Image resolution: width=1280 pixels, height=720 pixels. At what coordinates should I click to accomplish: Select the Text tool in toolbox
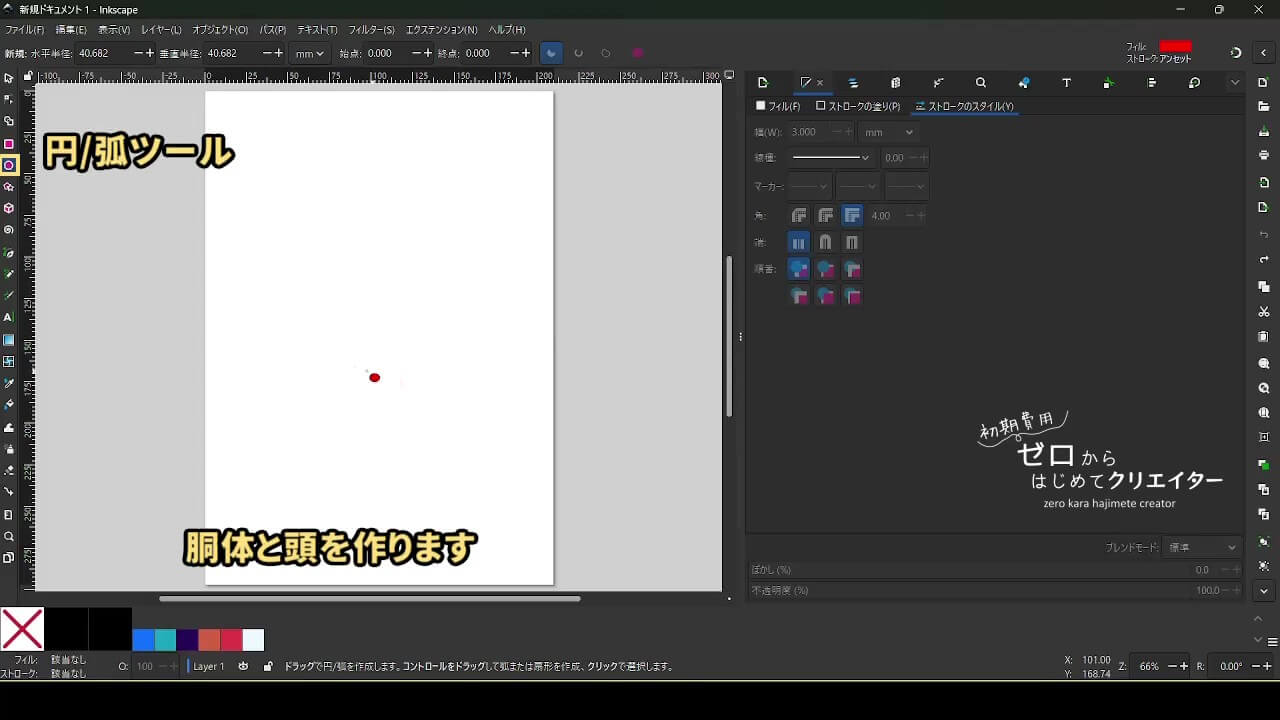click(9, 317)
